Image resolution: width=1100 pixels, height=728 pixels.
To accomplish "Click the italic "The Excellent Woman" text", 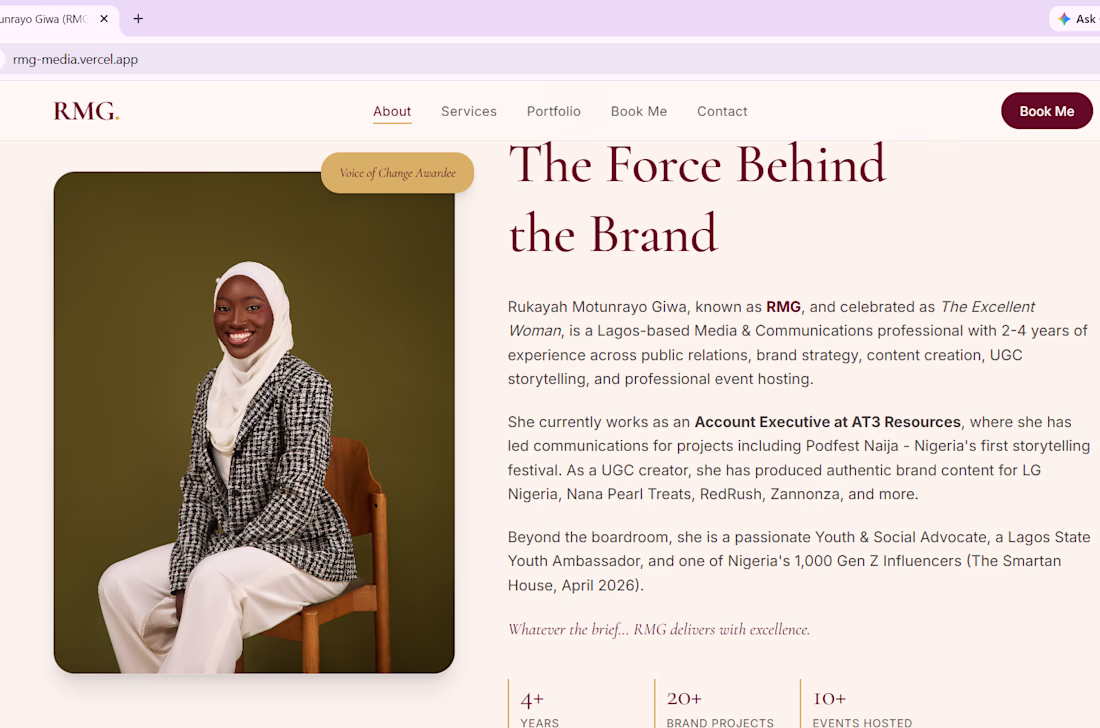I will coord(772,318).
